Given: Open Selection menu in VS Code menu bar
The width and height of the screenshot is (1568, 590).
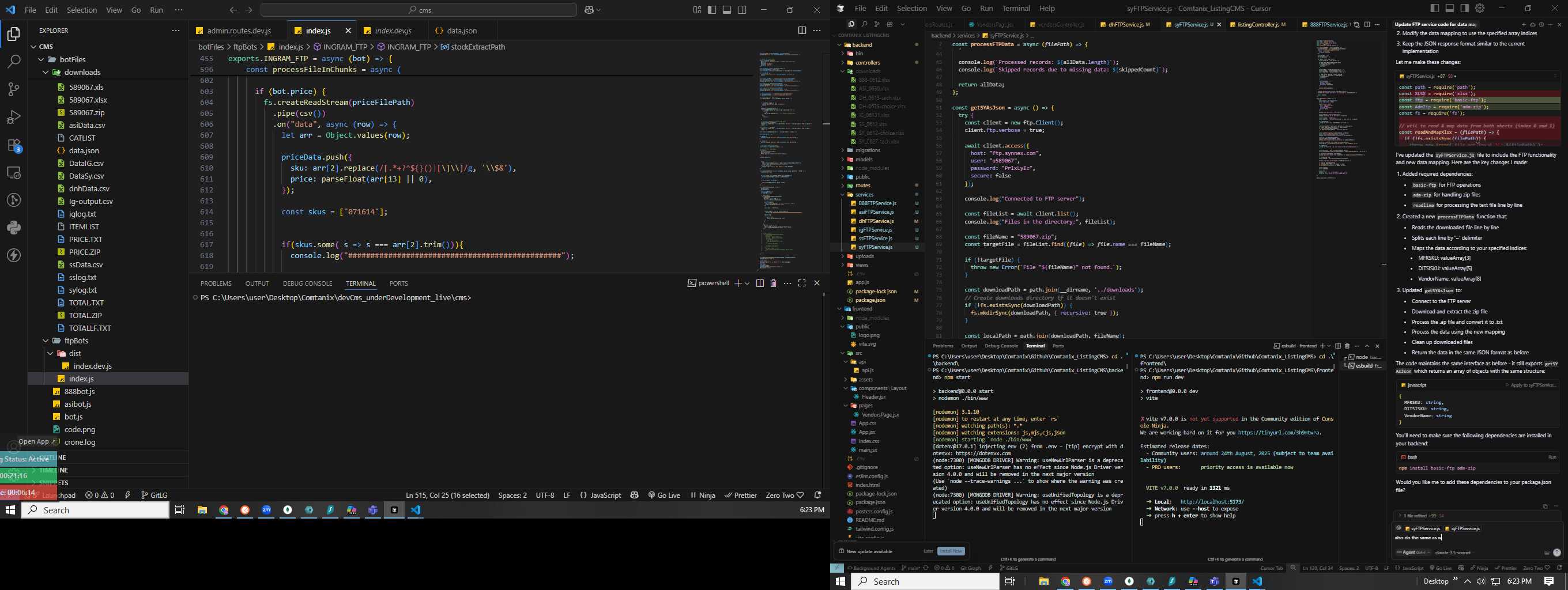Looking at the screenshot, I should point(81,10).
